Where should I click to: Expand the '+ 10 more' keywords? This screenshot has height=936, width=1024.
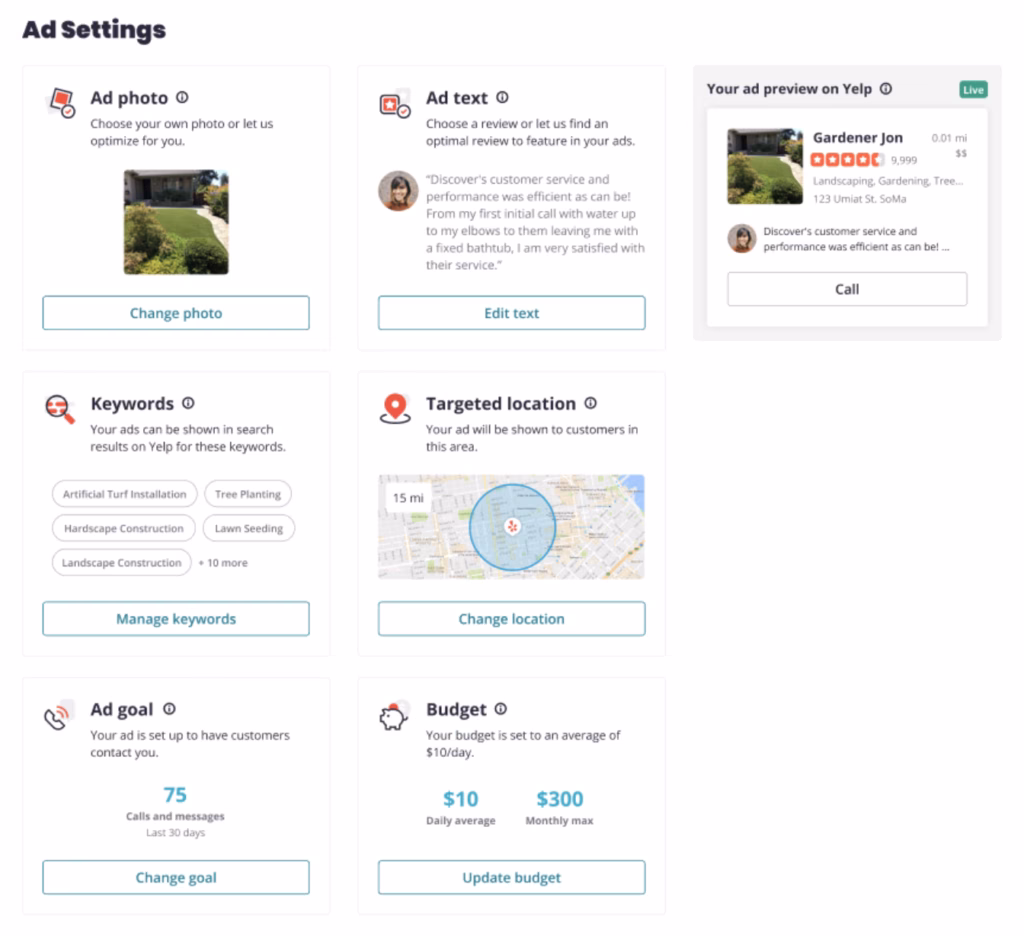(x=223, y=563)
